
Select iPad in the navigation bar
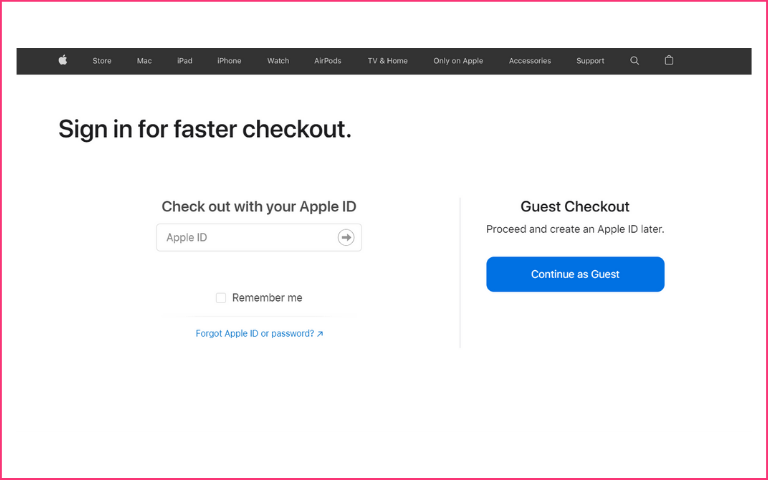point(185,61)
